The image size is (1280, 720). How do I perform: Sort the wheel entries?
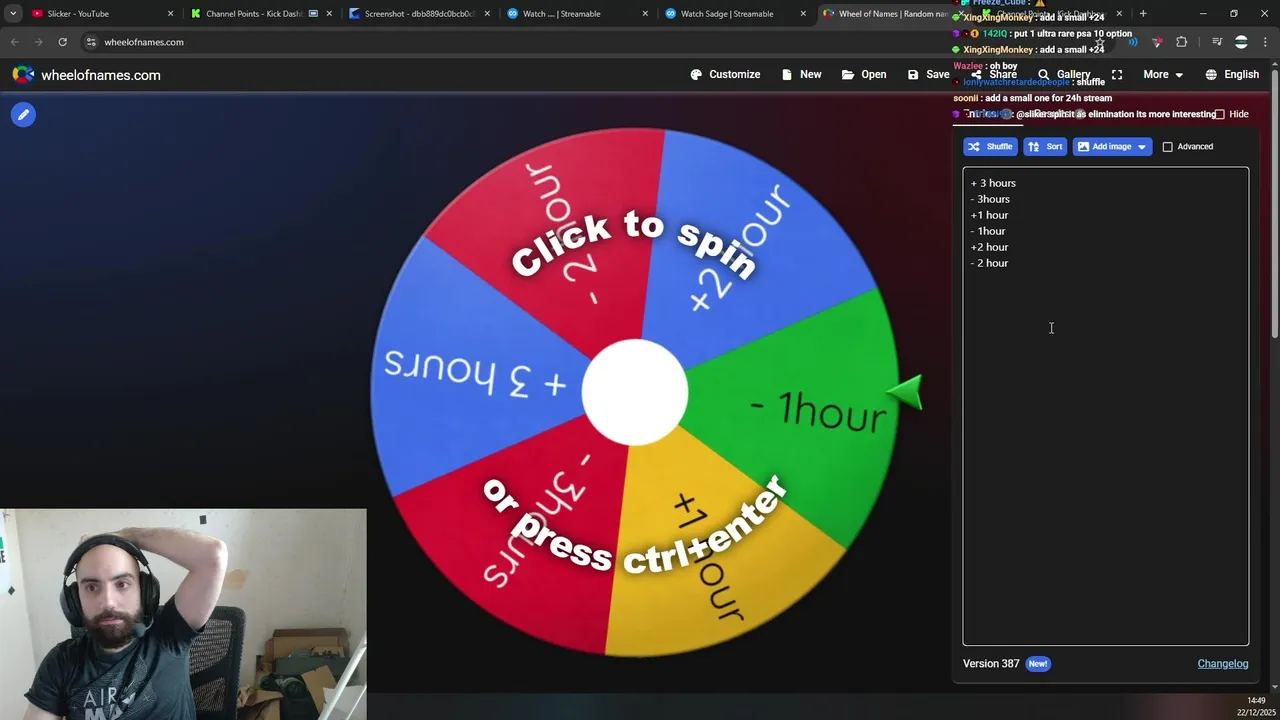(1045, 147)
